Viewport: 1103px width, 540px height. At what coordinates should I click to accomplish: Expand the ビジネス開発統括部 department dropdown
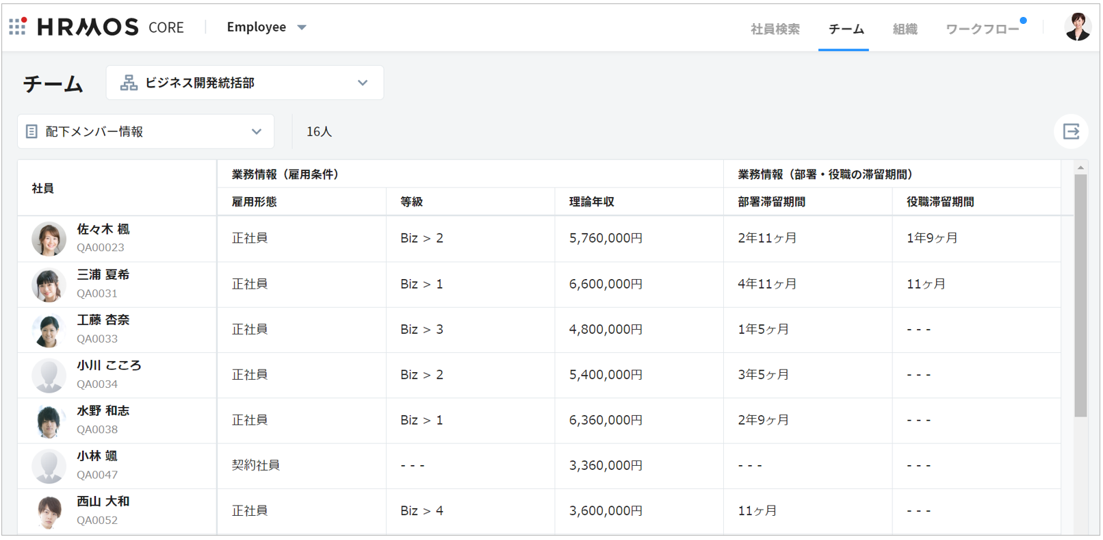pyautogui.click(x=362, y=83)
